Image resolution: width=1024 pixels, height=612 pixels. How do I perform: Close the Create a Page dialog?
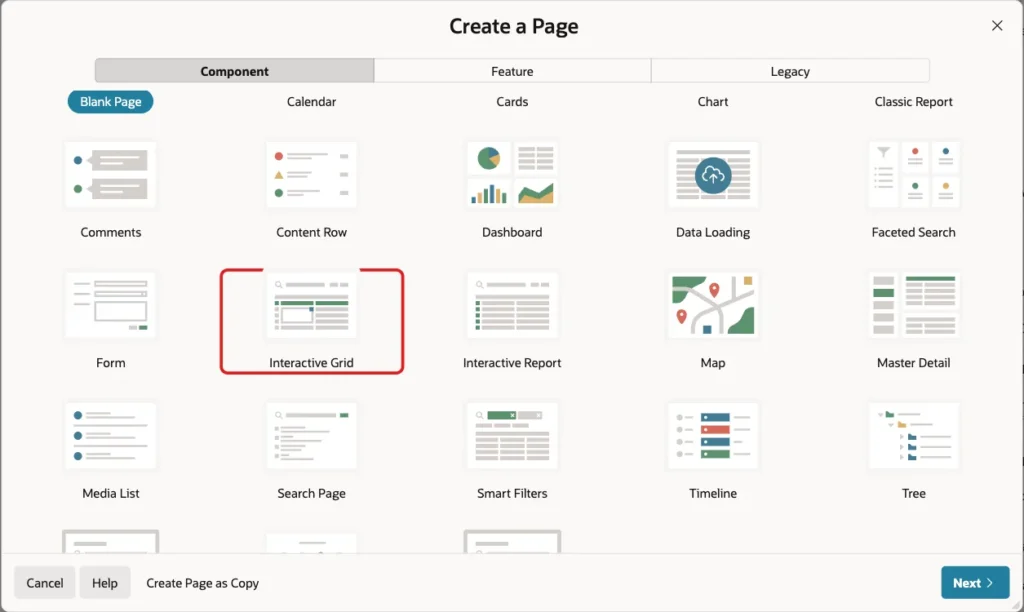click(x=997, y=25)
